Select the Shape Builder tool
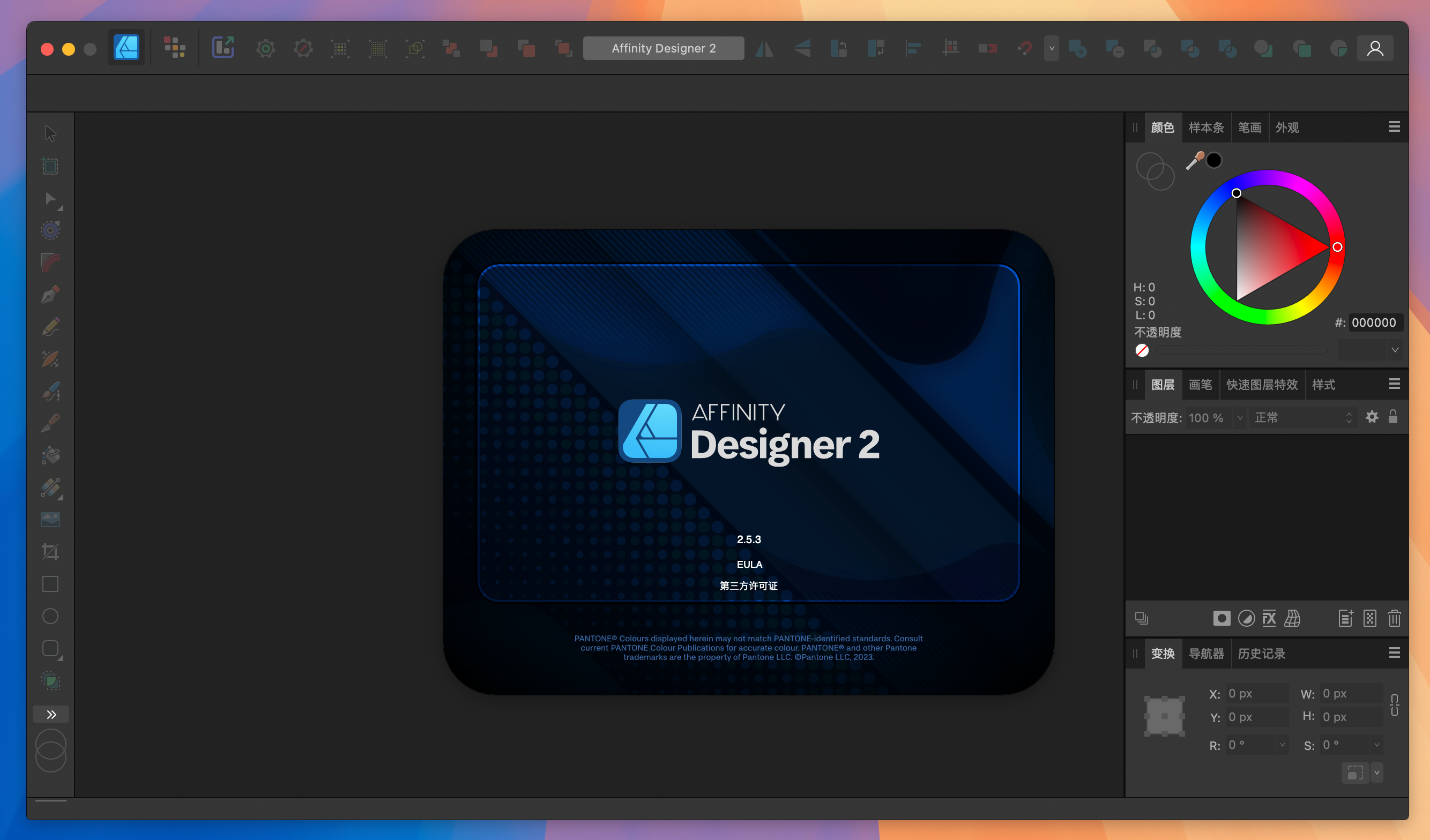The image size is (1430, 840). point(50,680)
